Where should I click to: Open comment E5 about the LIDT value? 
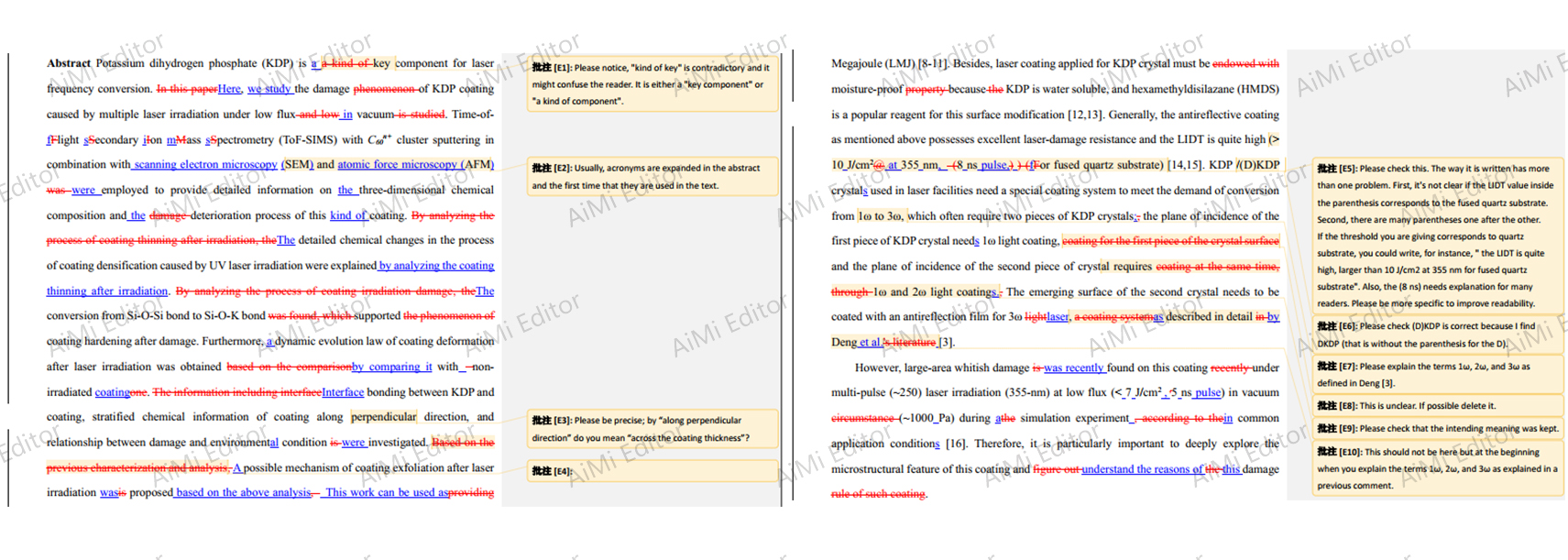coord(1438,236)
